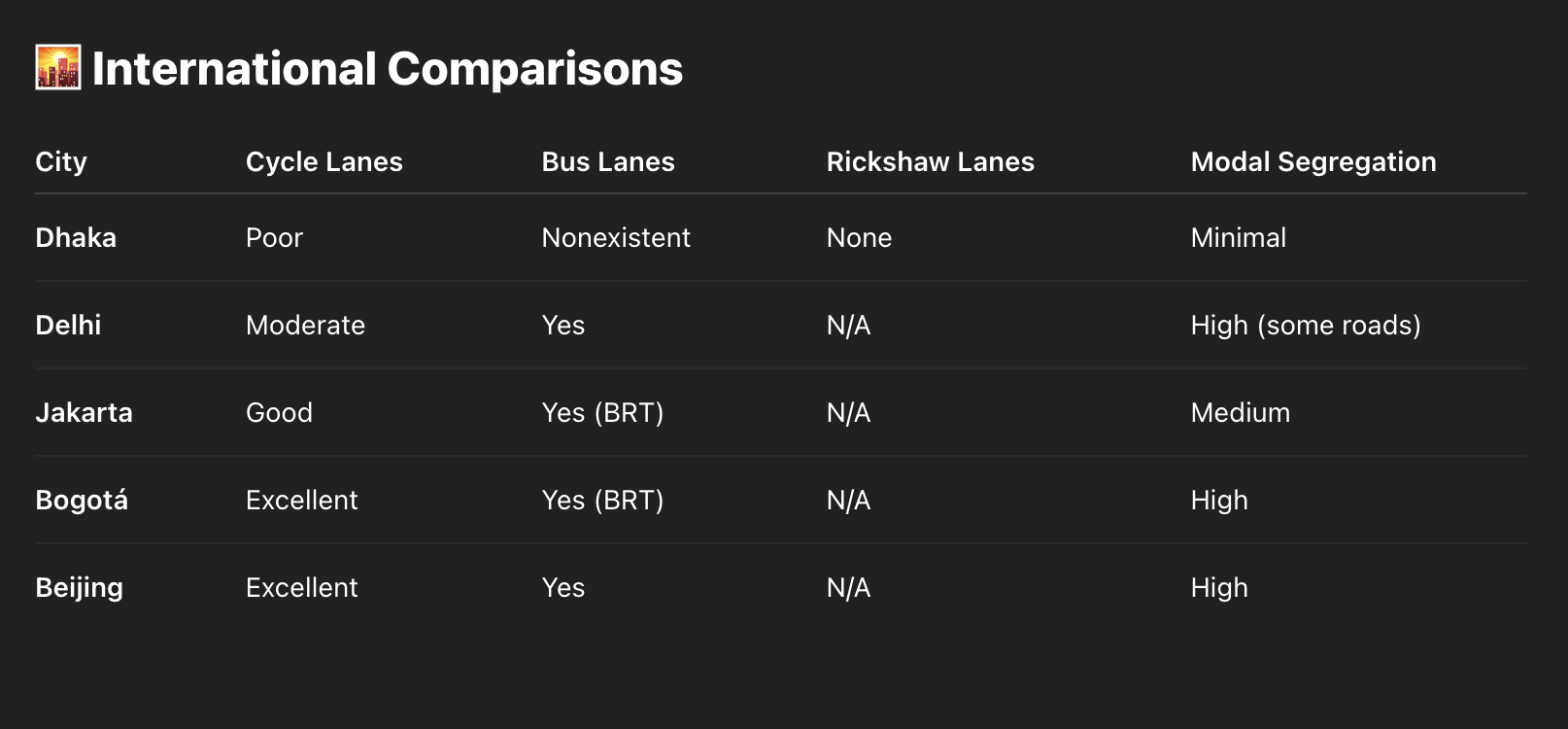The width and height of the screenshot is (1568, 729).
Task: Click the None cell under Rickshaw Lanes
Action: pos(859,237)
